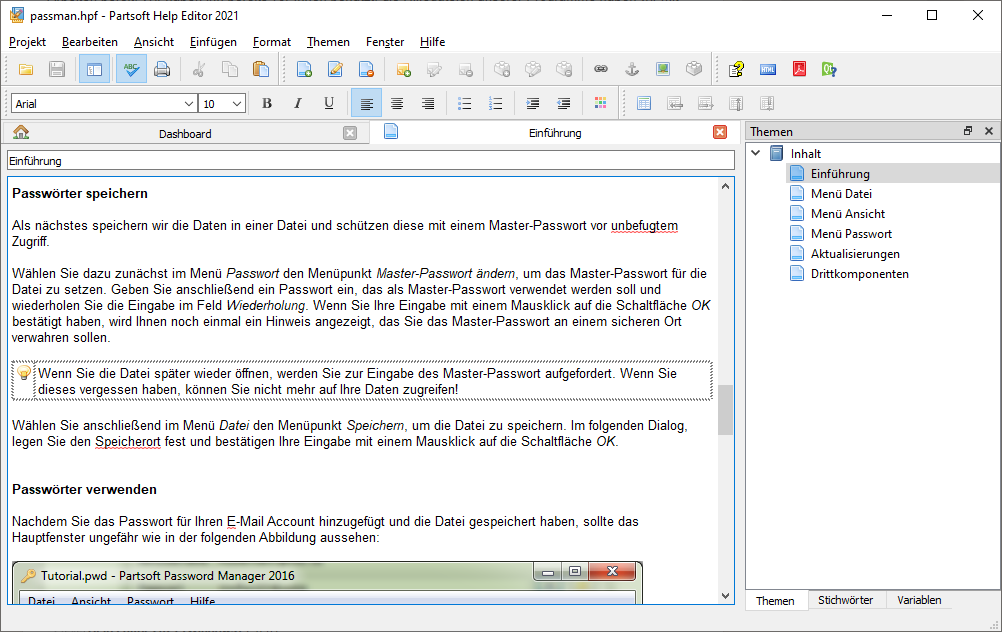Toggle the spell check ABC button
The width and height of the screenshot is (1002, 632).
pyautogui.click(x=131, y=69)
